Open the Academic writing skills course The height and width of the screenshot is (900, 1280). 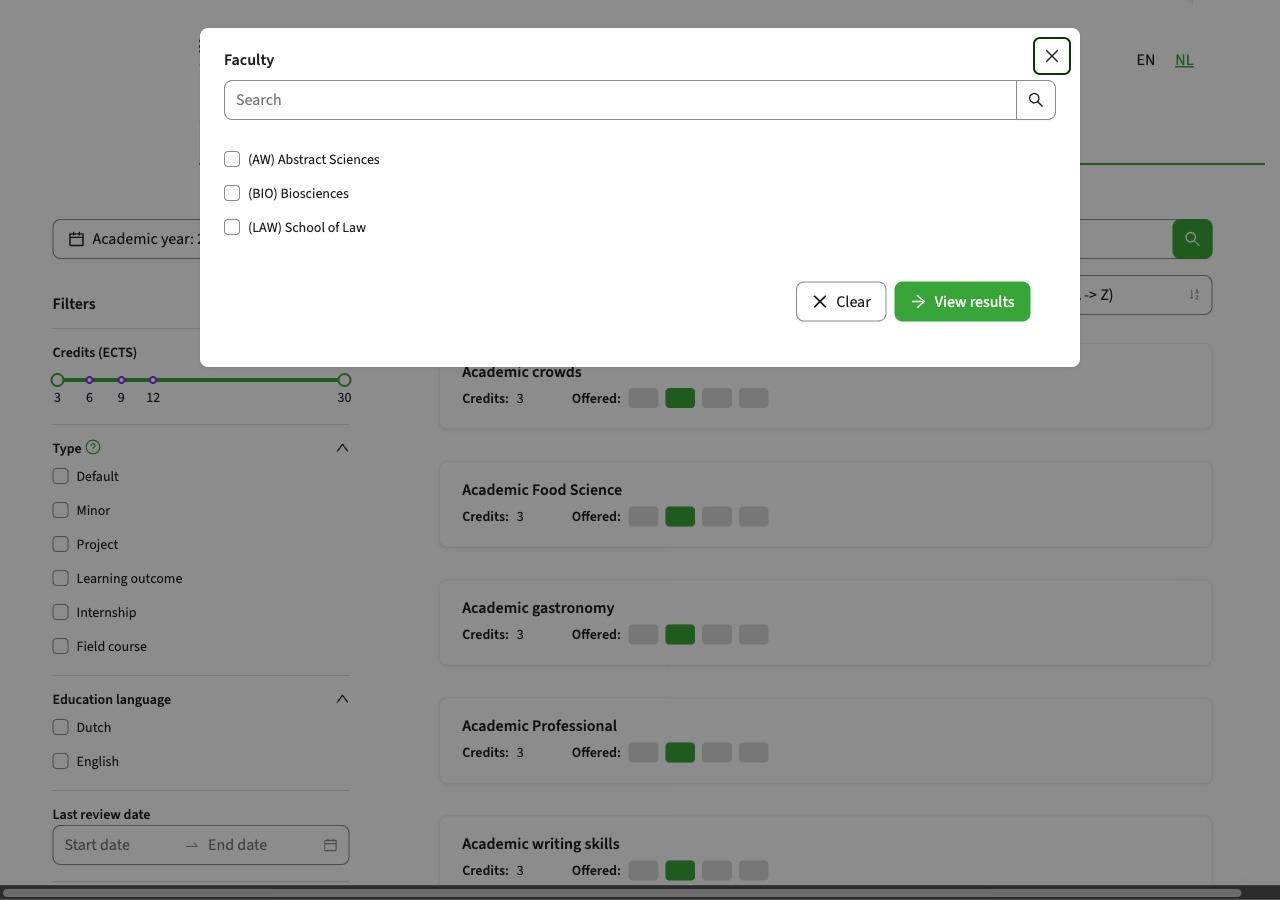(541, 844)
